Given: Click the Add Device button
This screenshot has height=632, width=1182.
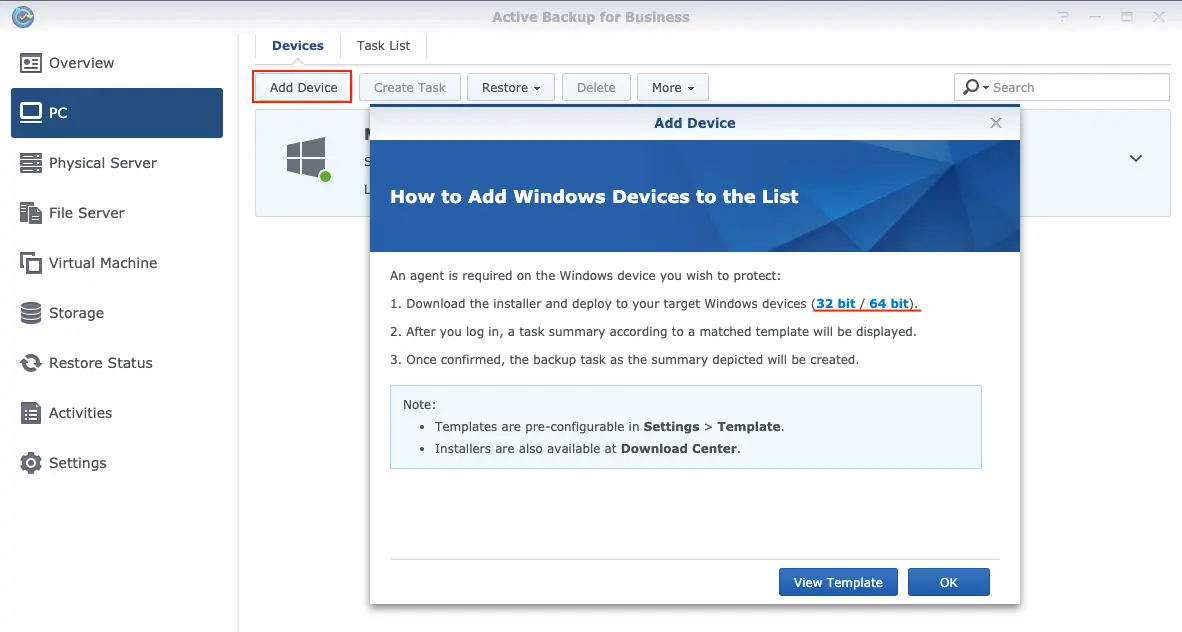Looking at the screenshot, I should coord(303,87).
